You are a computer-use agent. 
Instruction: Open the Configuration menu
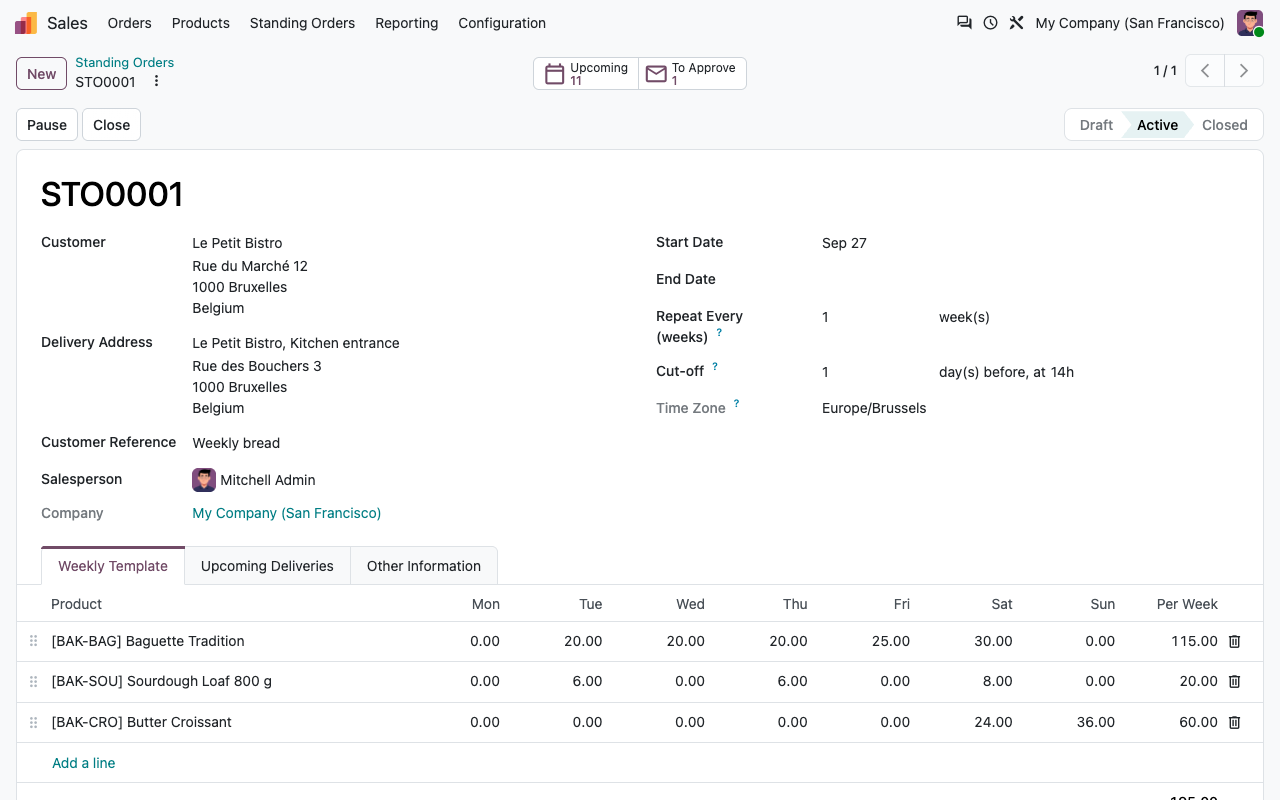[502, 23]
